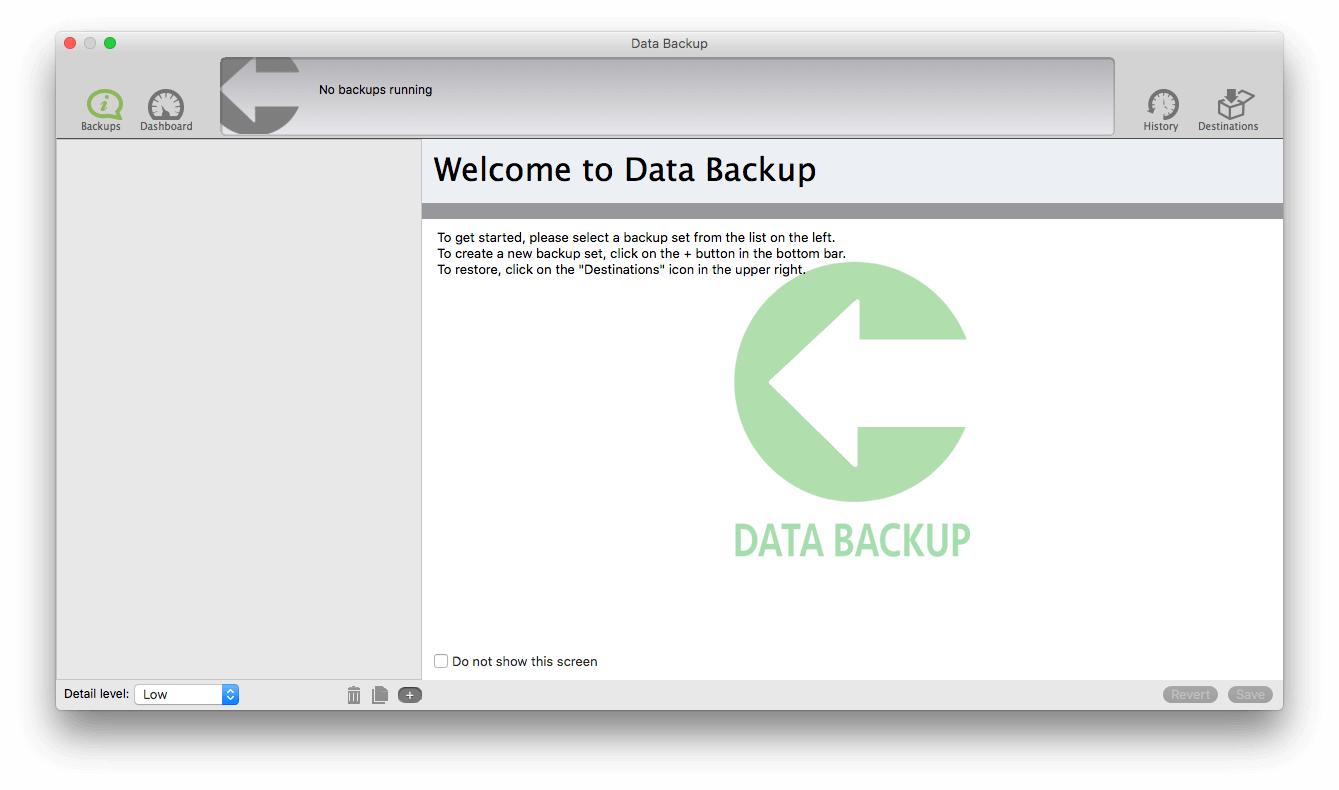Screen dimensions: 1339x790
Task: Minimize window with the gray middle button
Action: [x=90, y=43]
